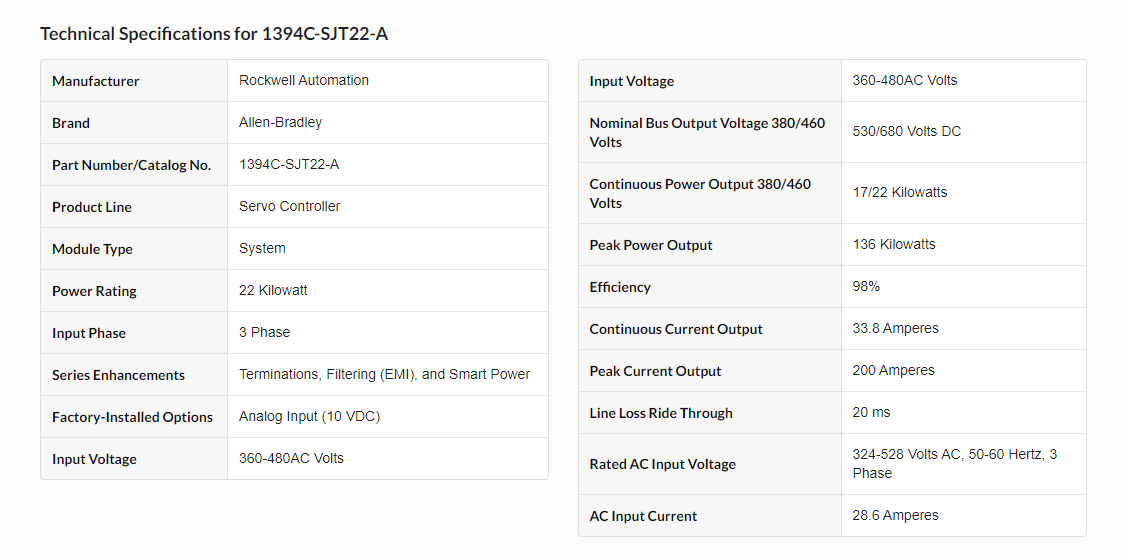Click the Line Loss Ride Through label
1126x558 pixels.
click(x=661, y=413)
